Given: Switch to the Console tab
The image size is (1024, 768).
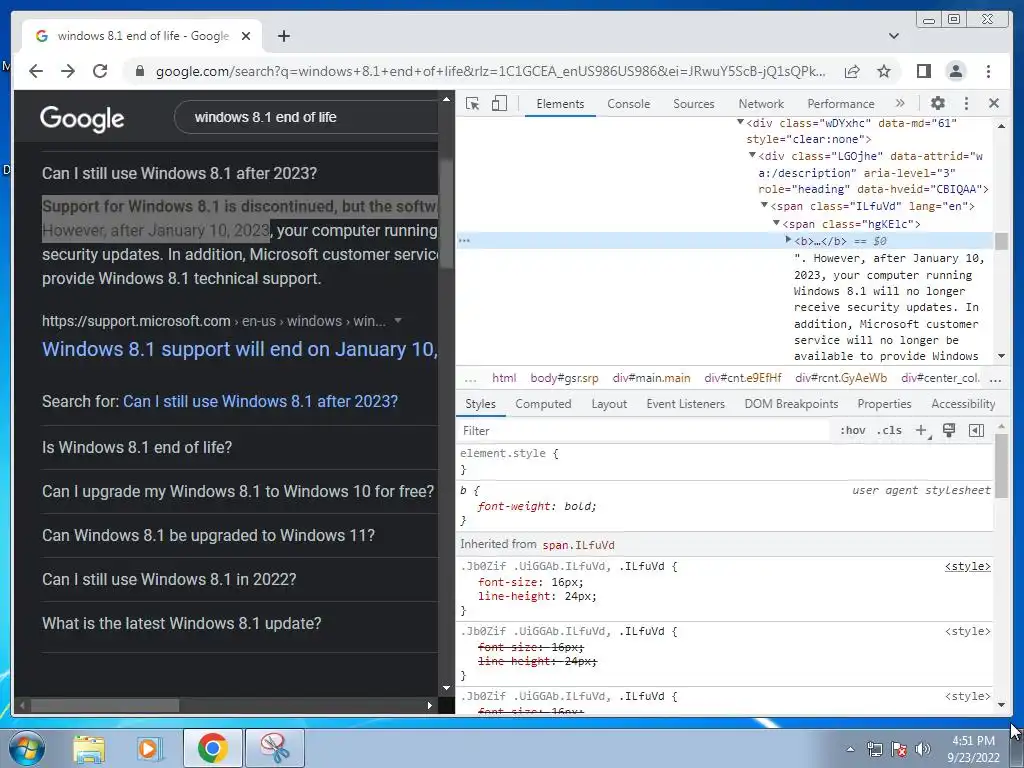Looking at the screenshot, I should click(x=628, y=104).
